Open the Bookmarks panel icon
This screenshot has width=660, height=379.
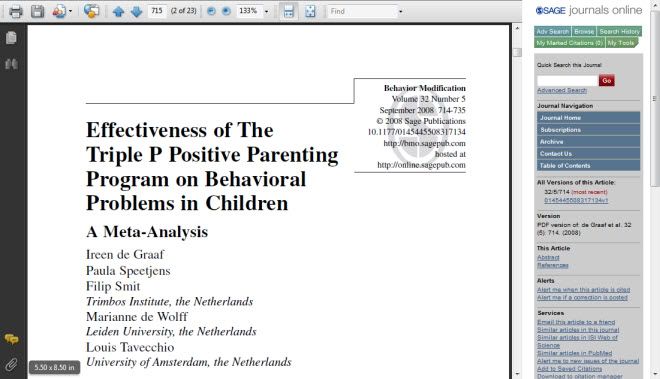point(11,64)
